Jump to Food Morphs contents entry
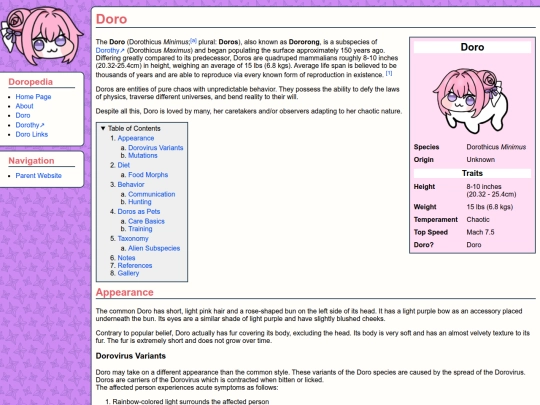 148,175
